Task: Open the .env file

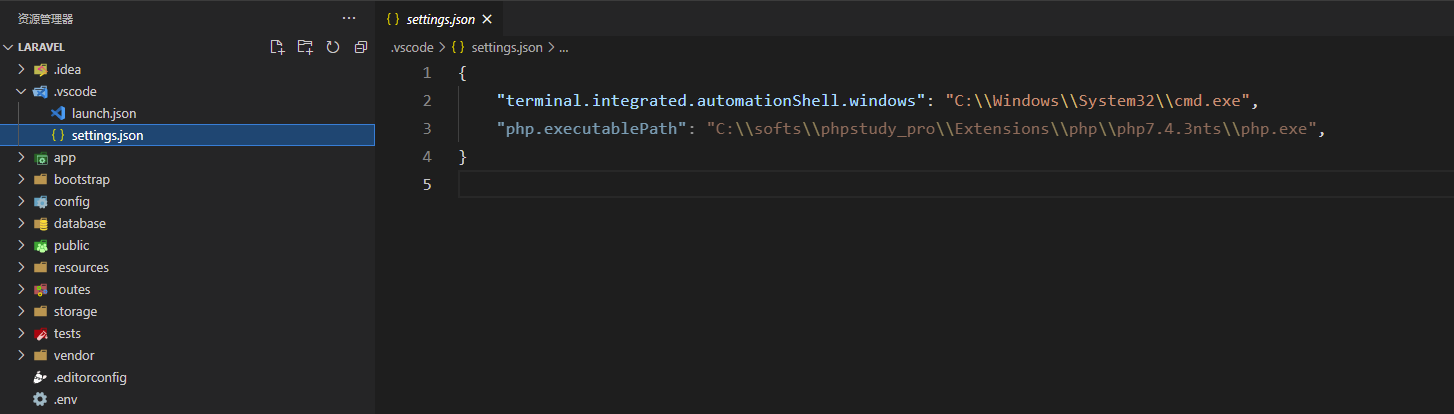Action: (x=187, y=399)
